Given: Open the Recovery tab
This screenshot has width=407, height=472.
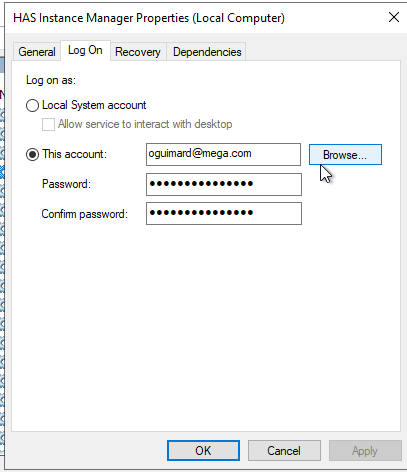Looking at the screenshot, I should coord(138,52).
